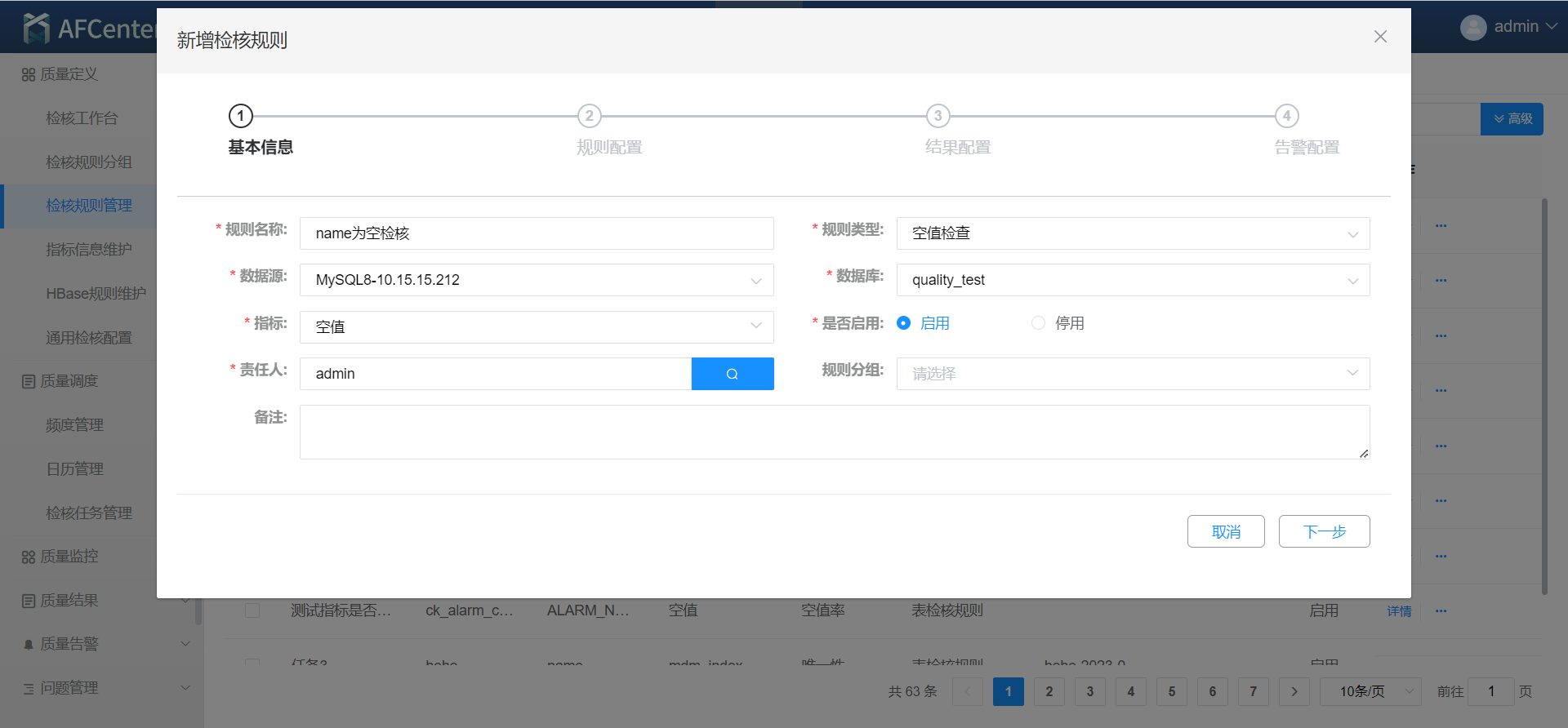Click into the 备注 text area

[x=833, y=432]
